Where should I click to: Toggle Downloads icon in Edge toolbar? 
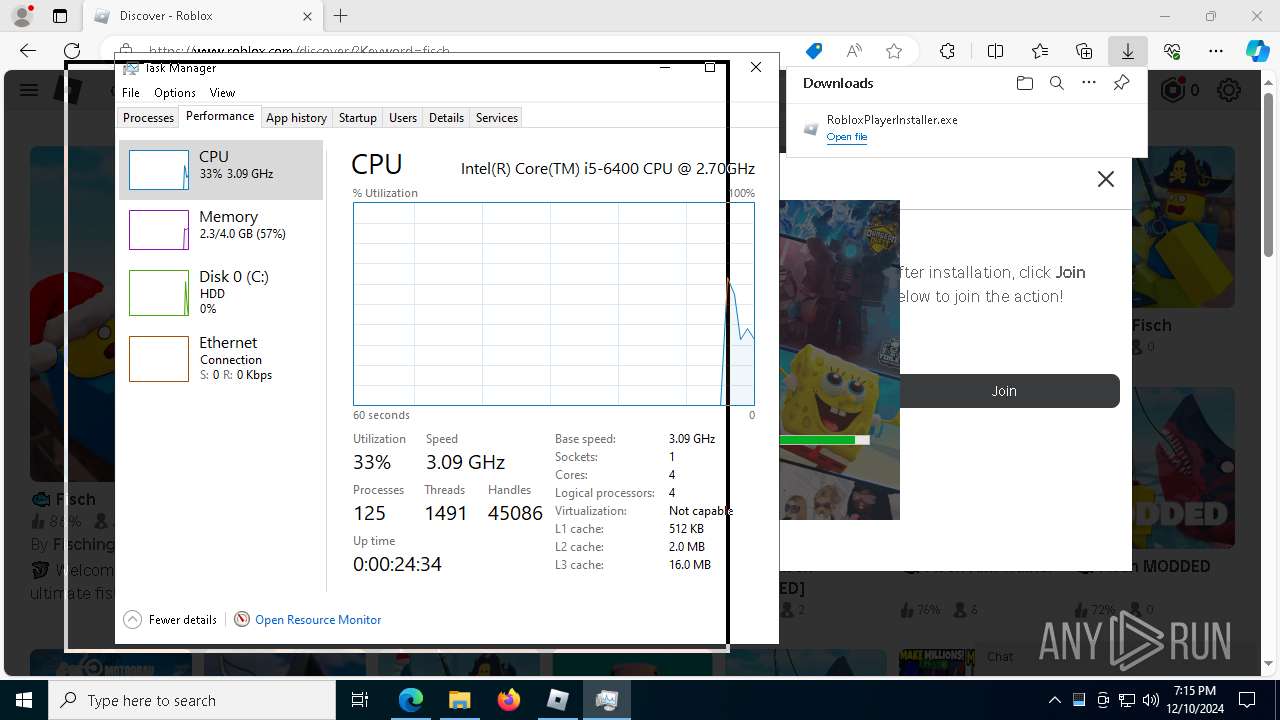click(1128, 51)
